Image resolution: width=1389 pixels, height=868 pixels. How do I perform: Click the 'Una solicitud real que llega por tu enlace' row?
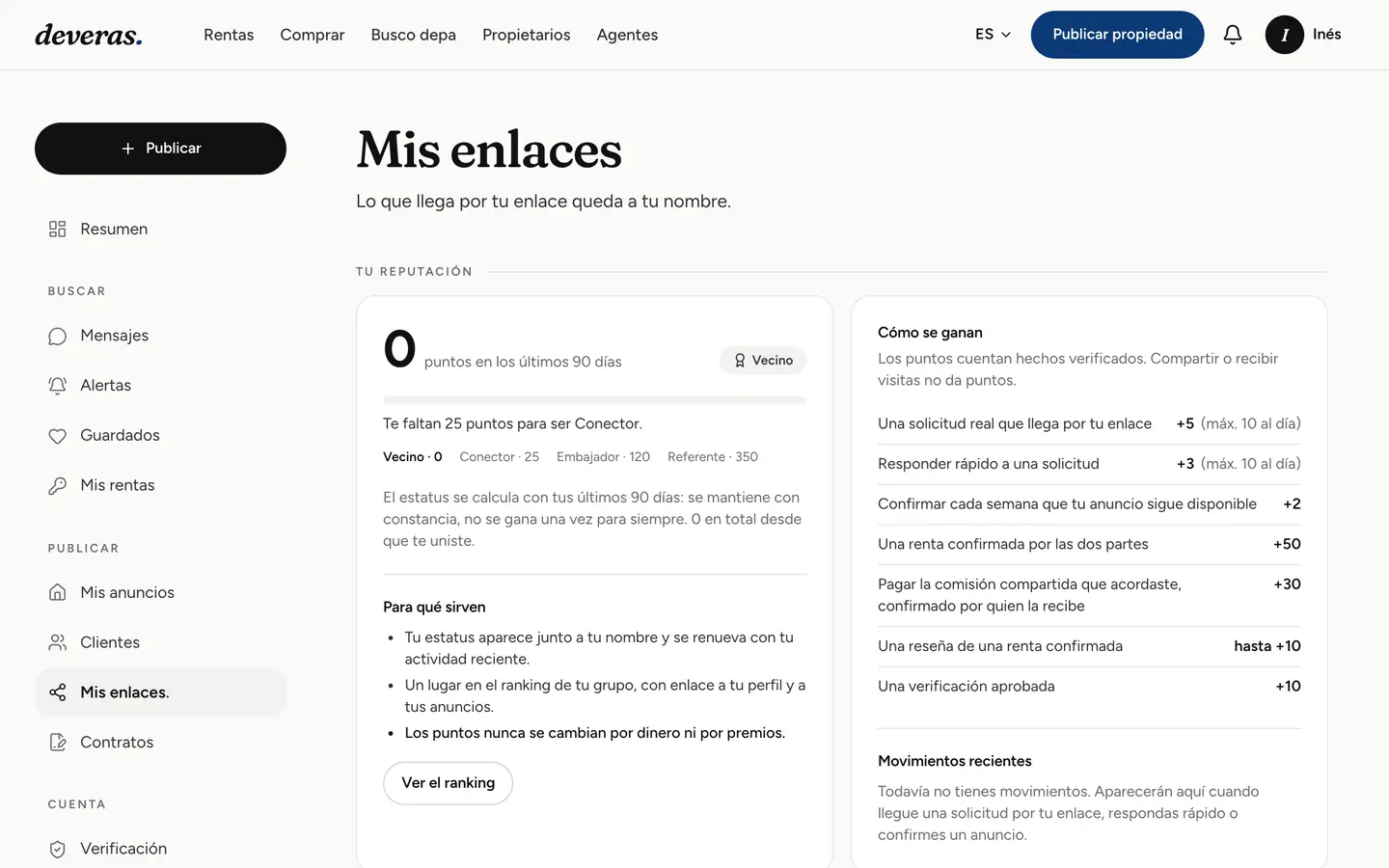click(1089, 423)
